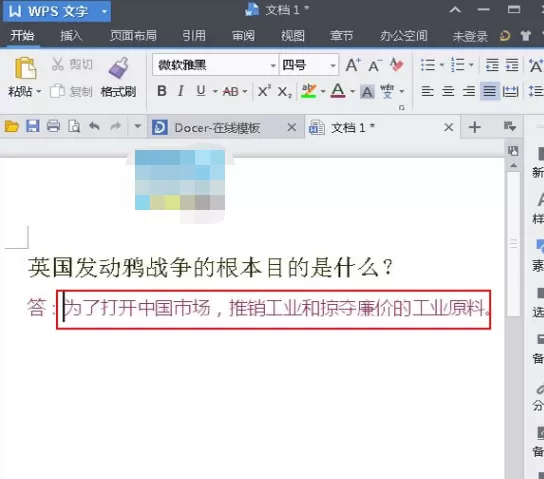544x479 pixels.
Task: Open file with the folder icon
Action: pos(12,127)
